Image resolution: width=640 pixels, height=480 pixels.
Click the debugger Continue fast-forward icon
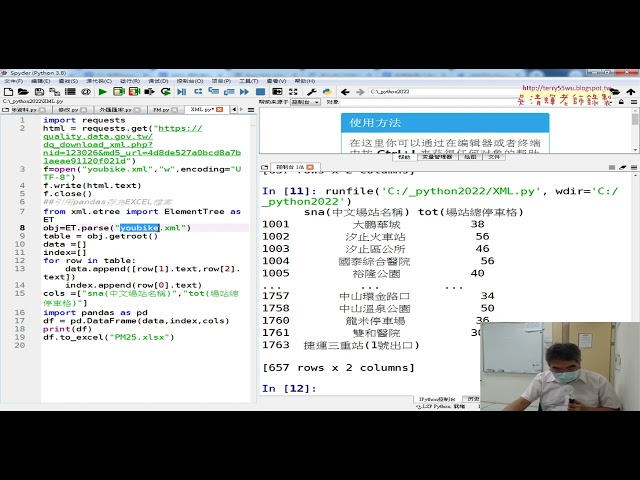pos(244,92)
